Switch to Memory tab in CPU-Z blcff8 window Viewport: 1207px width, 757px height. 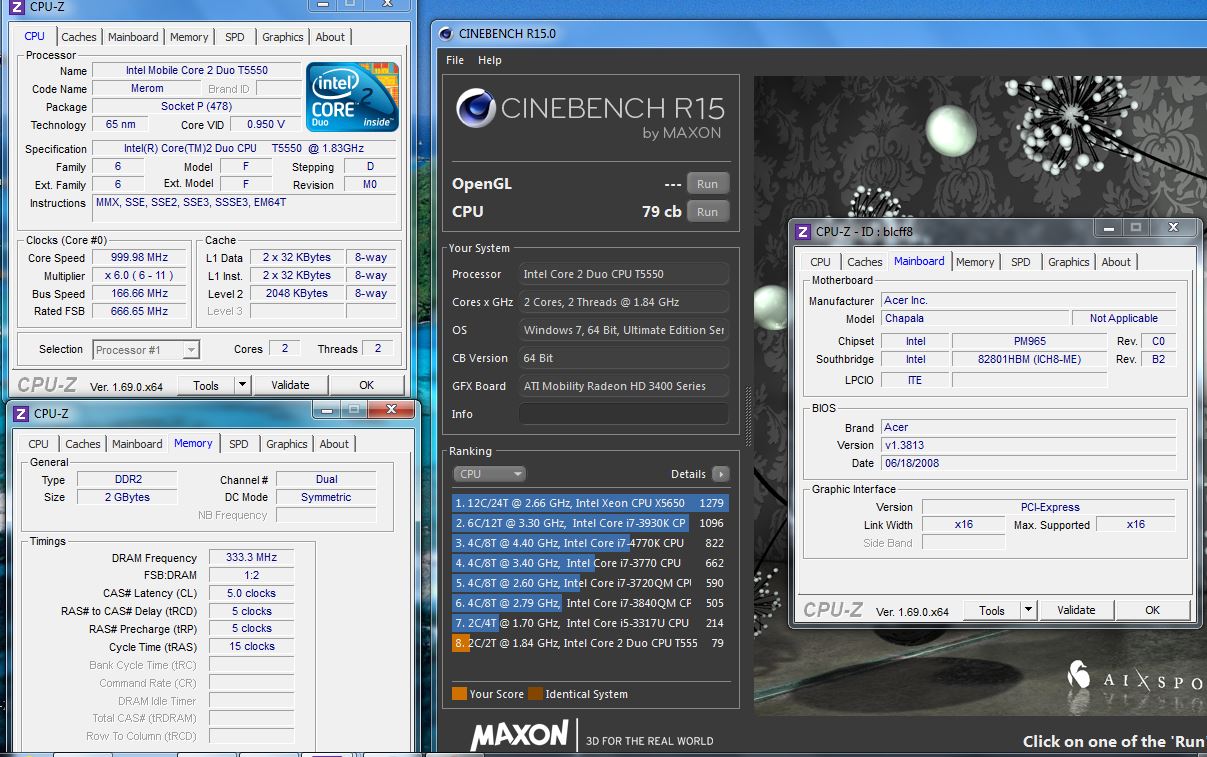(975, 262)
